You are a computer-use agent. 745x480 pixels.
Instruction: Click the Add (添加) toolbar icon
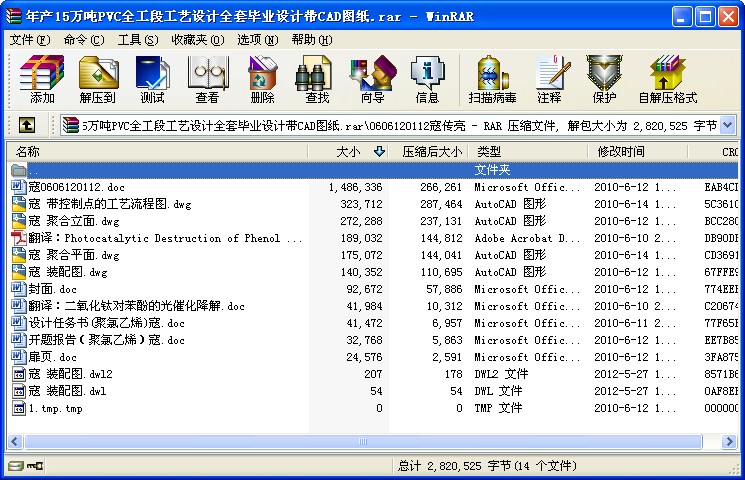(x=42, y=79)
